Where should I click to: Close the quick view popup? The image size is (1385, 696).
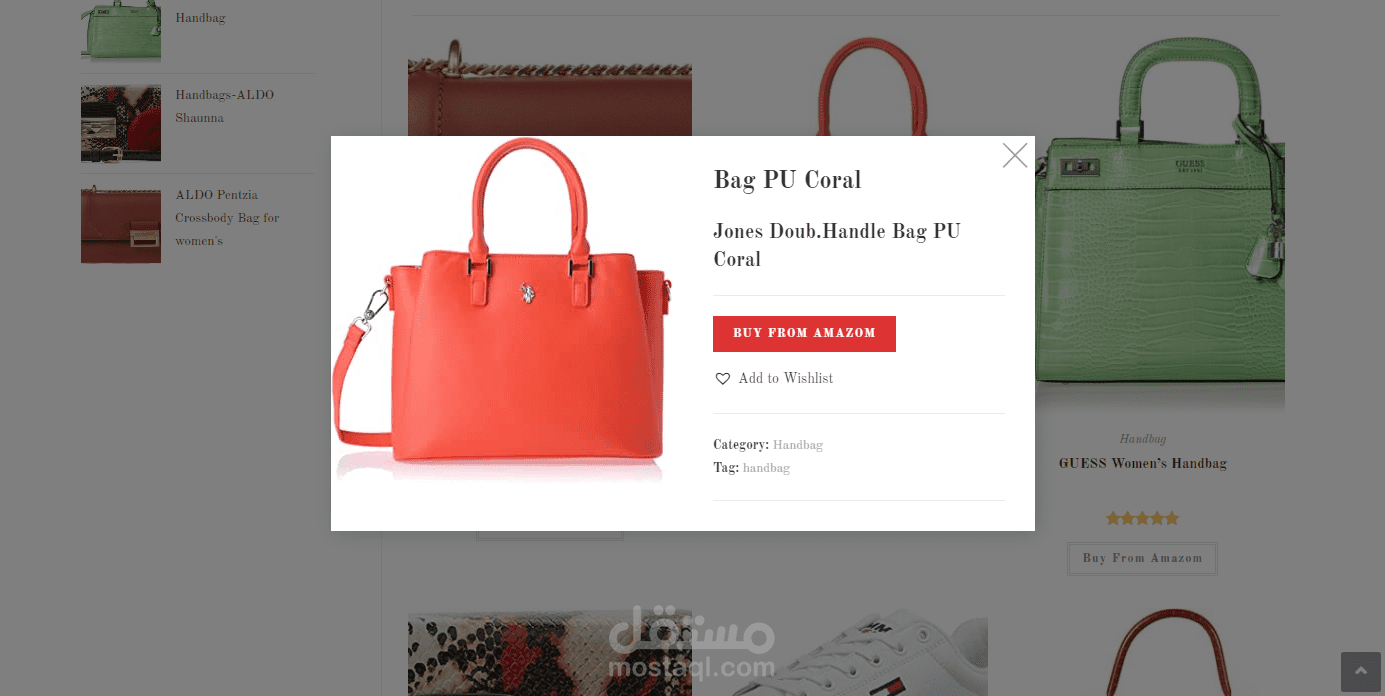click(1015, 155)
